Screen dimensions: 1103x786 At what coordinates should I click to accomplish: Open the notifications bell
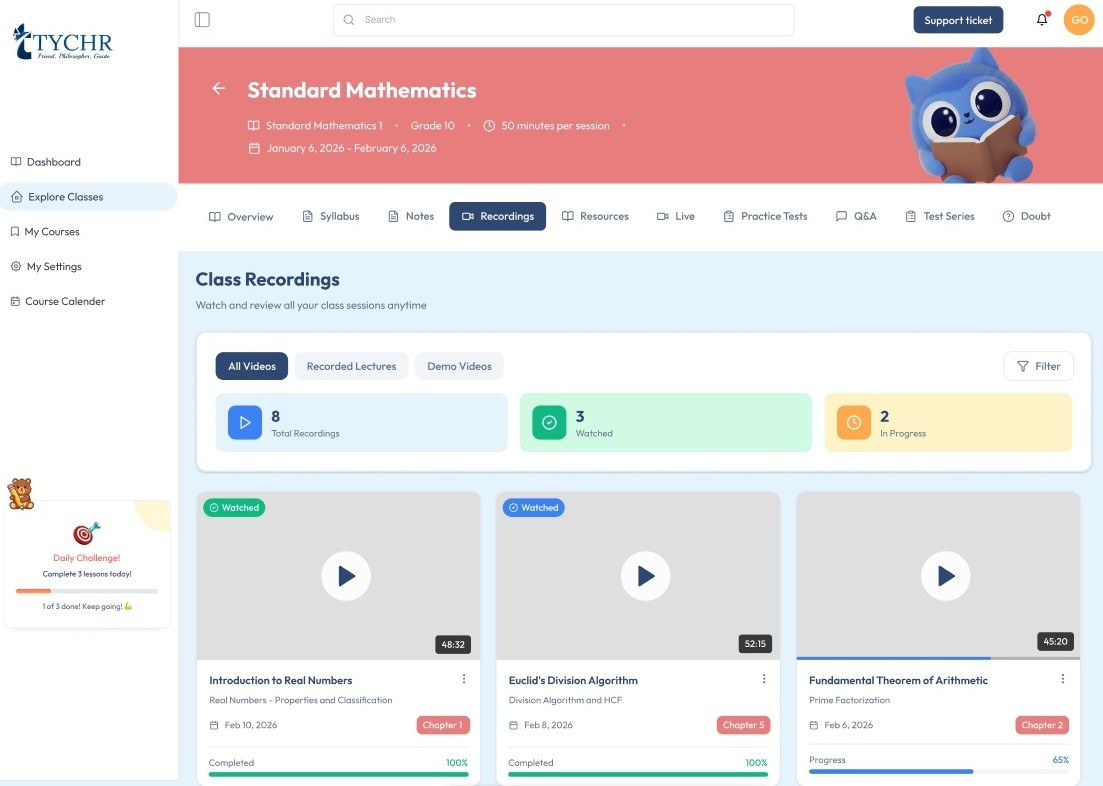[x=1042, y=20]
